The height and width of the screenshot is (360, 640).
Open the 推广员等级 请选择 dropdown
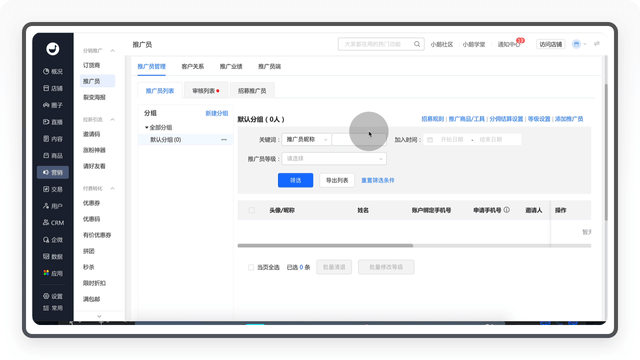(x=334, y=159)
